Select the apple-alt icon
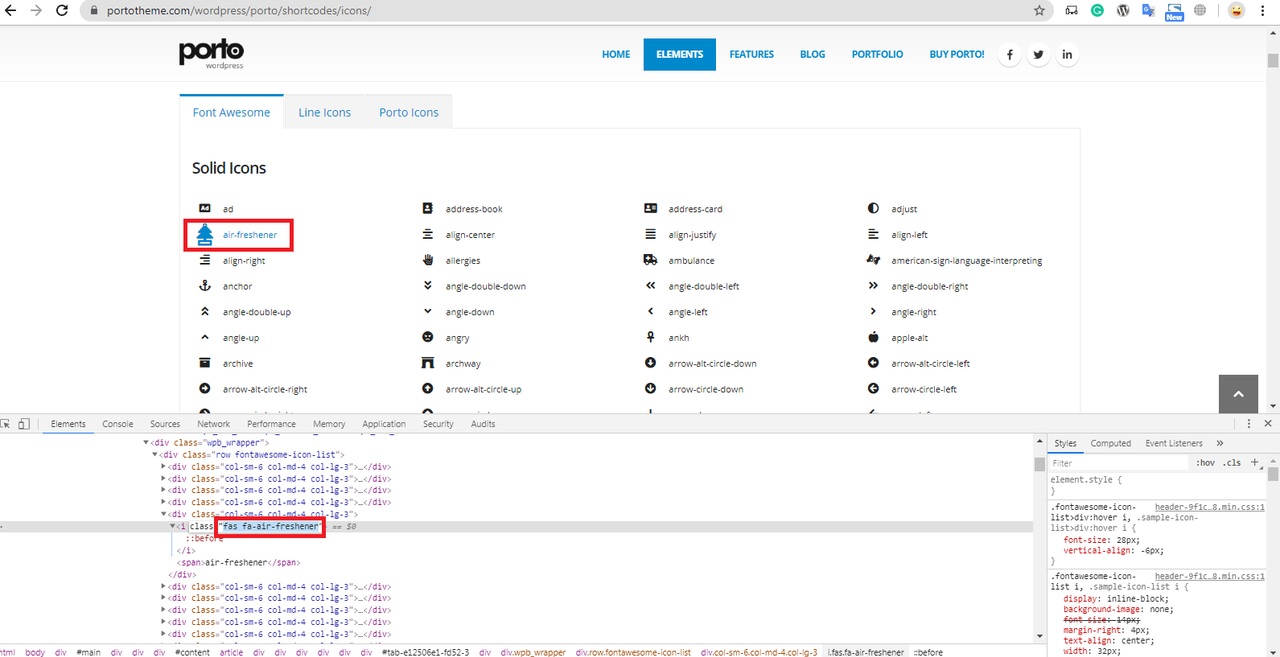1280x657 pixels. tap(873, 338)
